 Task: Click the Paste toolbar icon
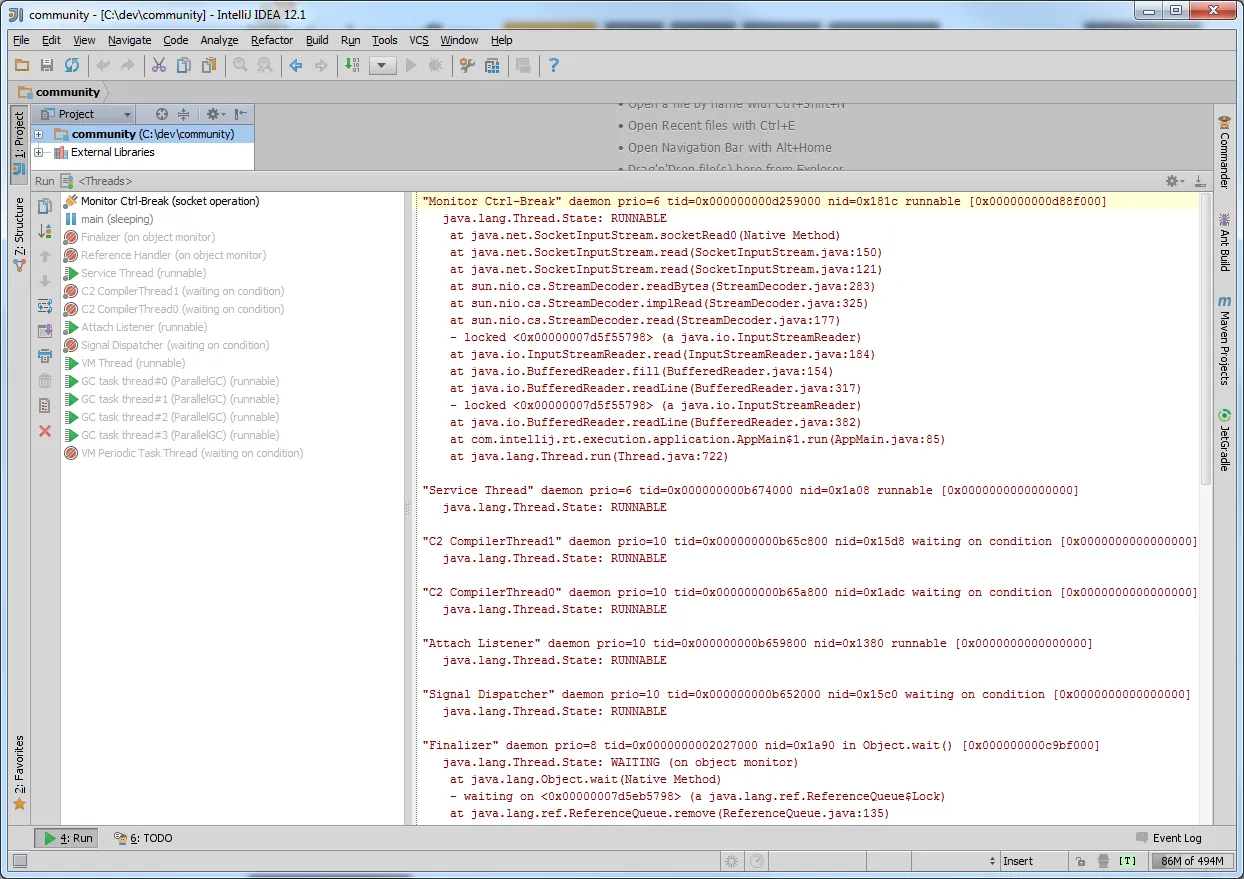(209, 65)
